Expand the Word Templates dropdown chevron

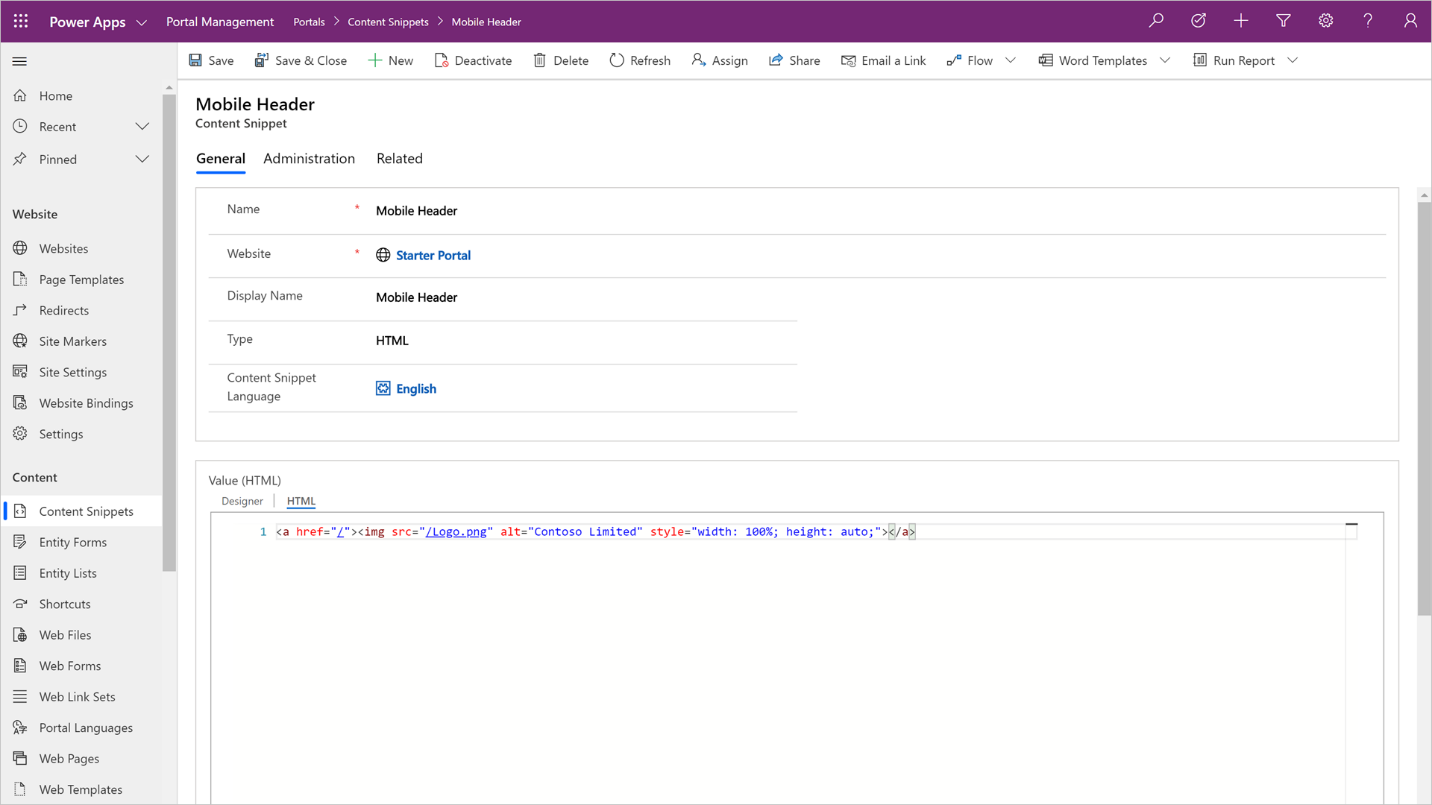coord(1165,61)
